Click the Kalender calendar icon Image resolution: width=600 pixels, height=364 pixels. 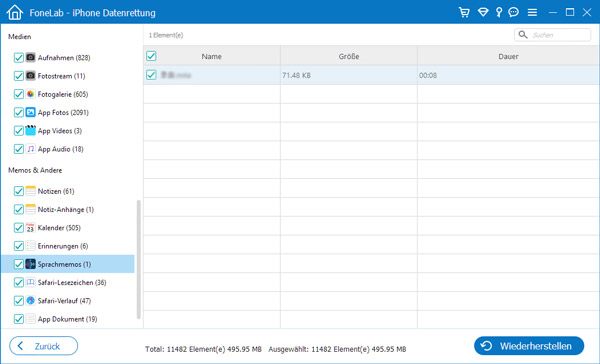click(x=31, y=228)
